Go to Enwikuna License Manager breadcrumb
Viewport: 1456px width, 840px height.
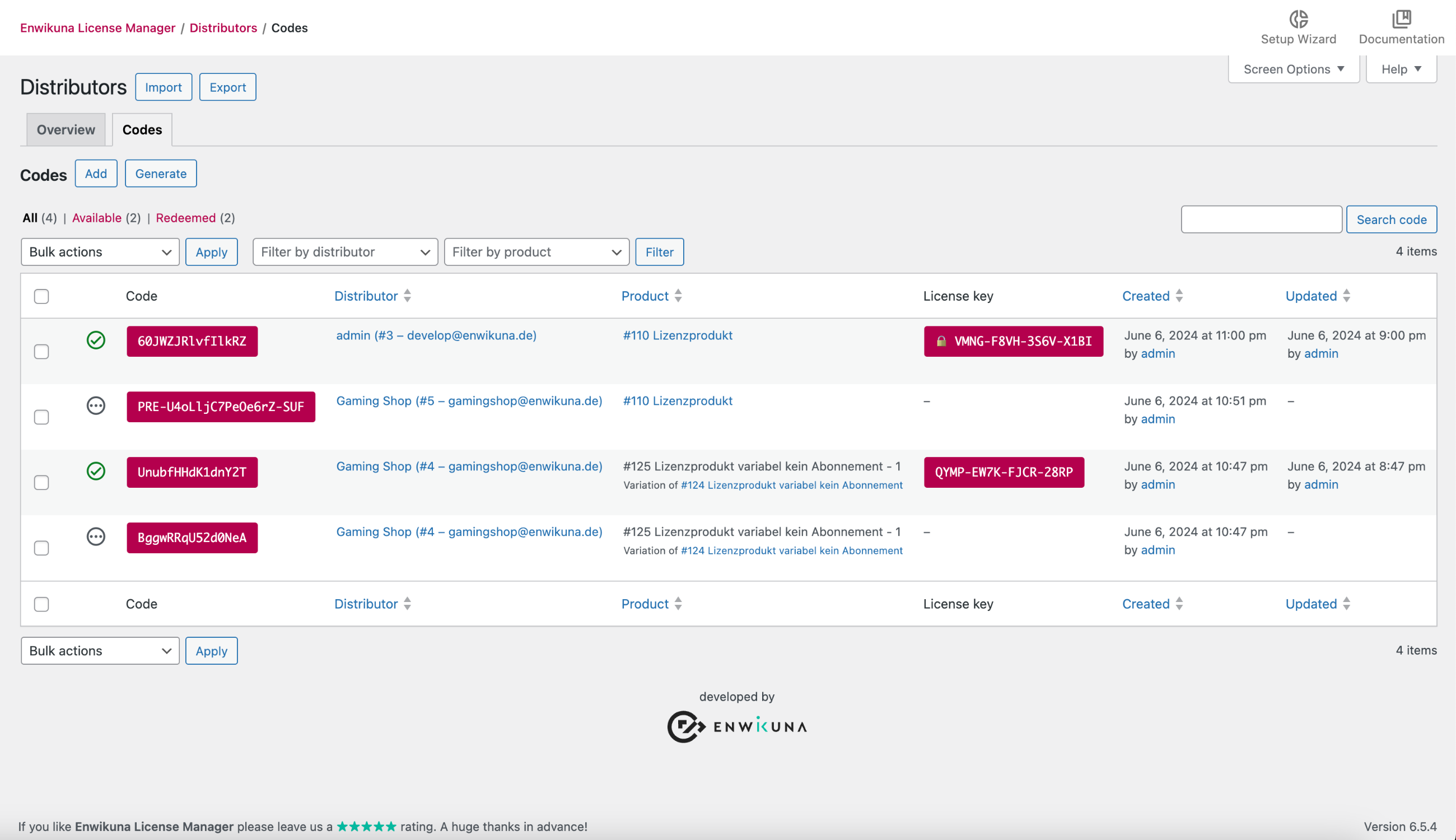click(97, 27)
